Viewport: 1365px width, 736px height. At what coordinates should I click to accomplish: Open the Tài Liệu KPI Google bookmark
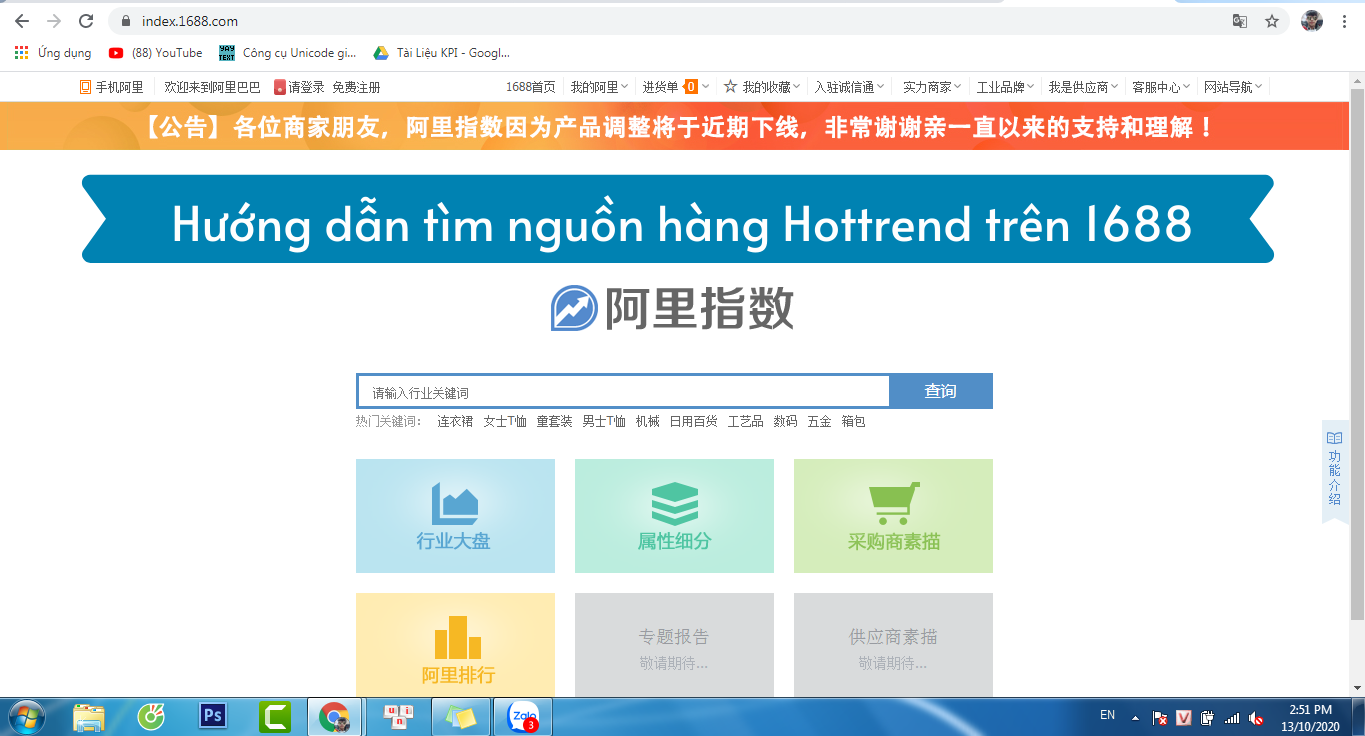pyautogui.click(x=441, y=53)
